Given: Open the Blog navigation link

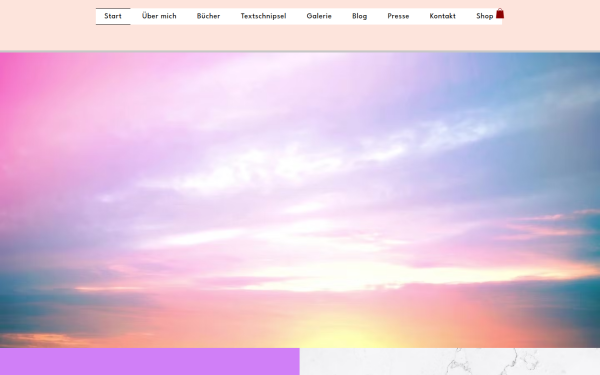Looking at the screenshot, I should coord(360,16).
